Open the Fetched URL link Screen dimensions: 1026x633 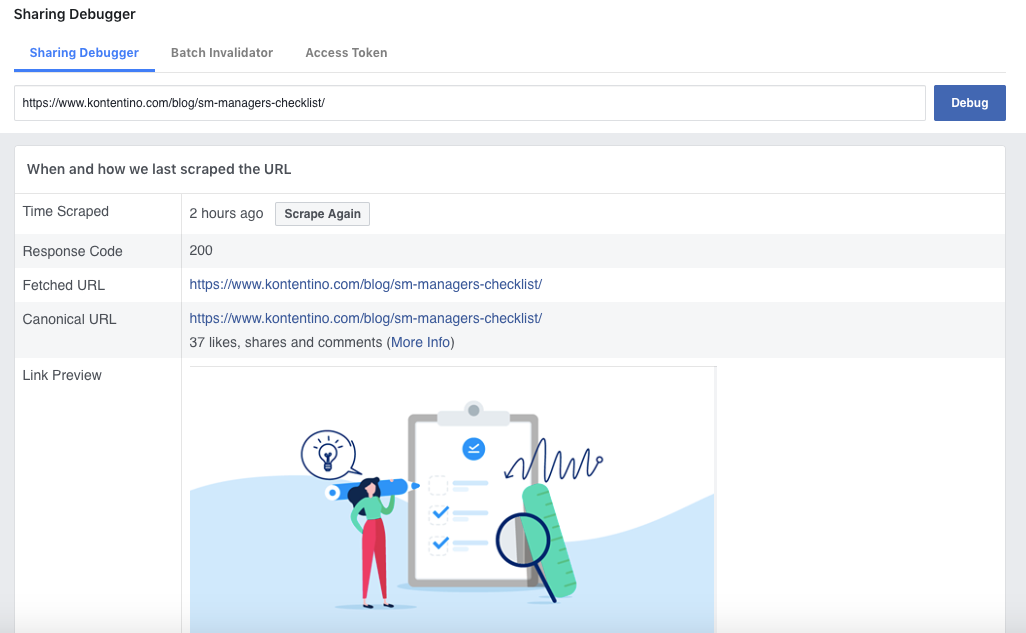pos(366,284)
